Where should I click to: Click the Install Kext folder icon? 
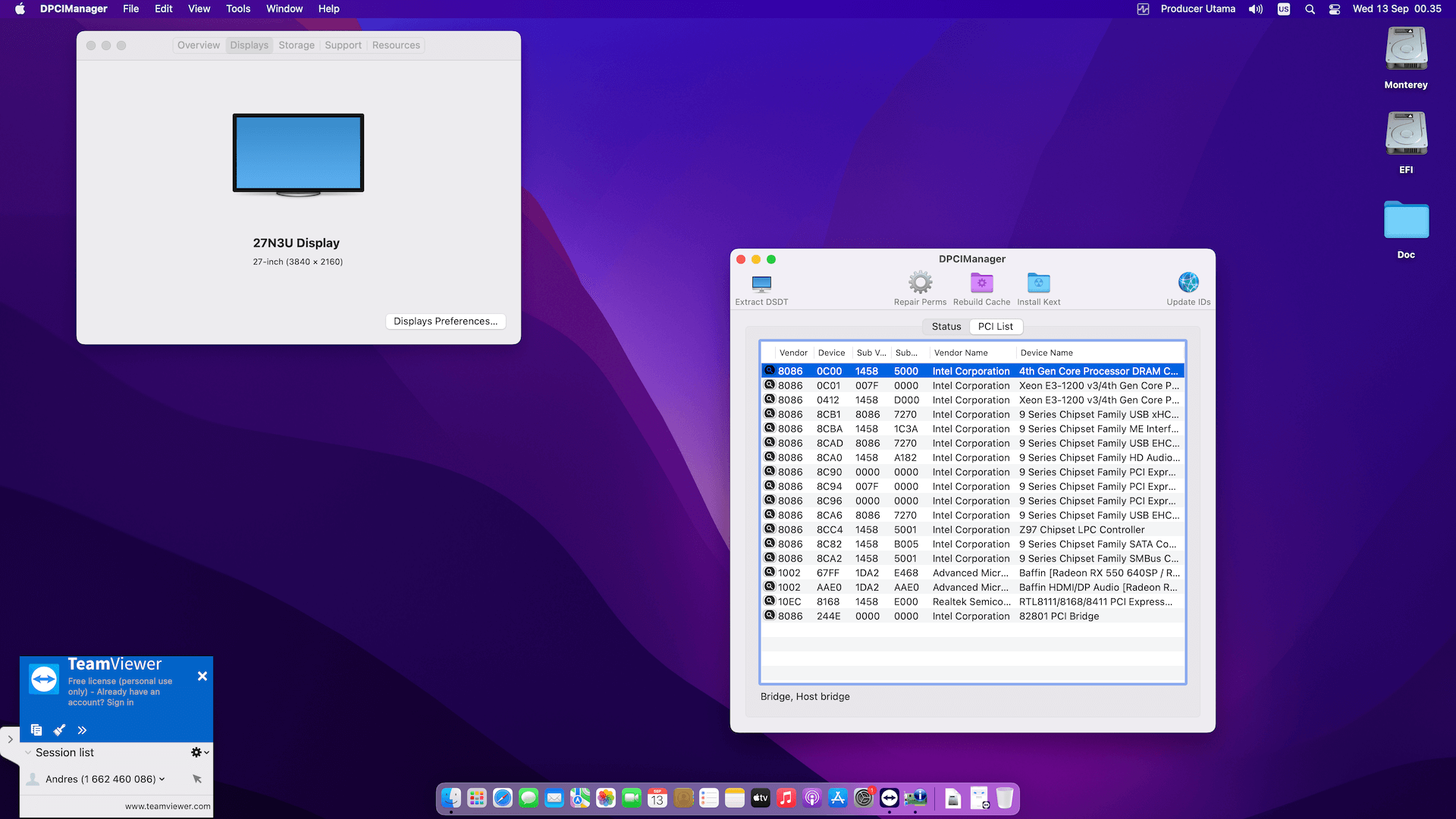click(1038, 283)
